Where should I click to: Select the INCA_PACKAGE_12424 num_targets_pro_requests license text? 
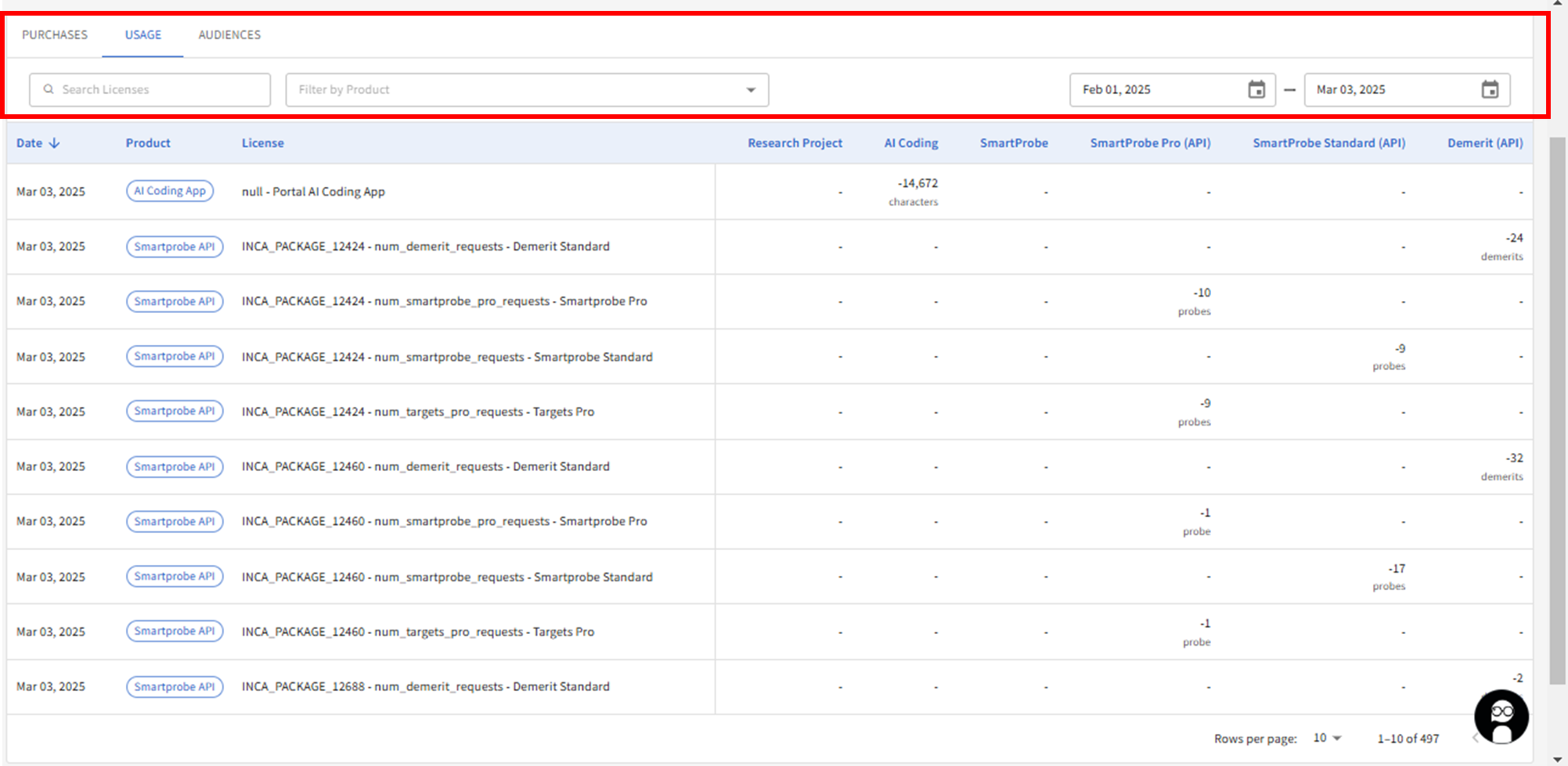(417, 412)
